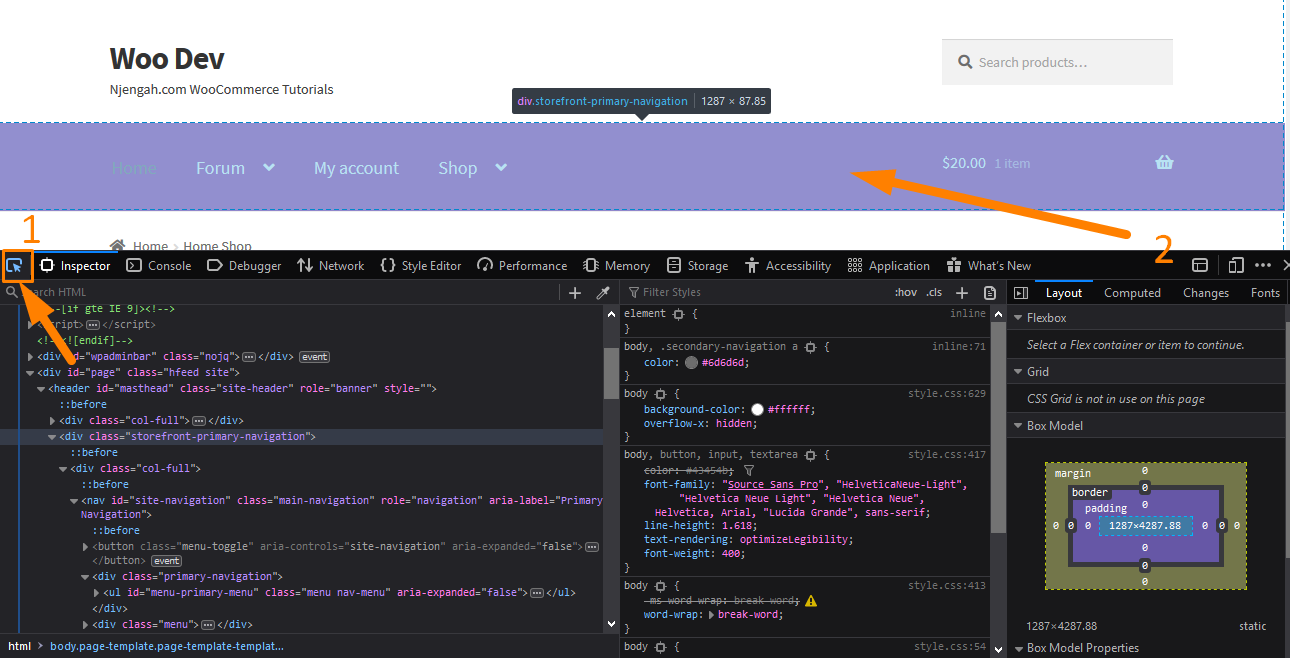1290x658 pixels.
Task: Switch to the Debugger tab
Action: [x=244, y=266]
